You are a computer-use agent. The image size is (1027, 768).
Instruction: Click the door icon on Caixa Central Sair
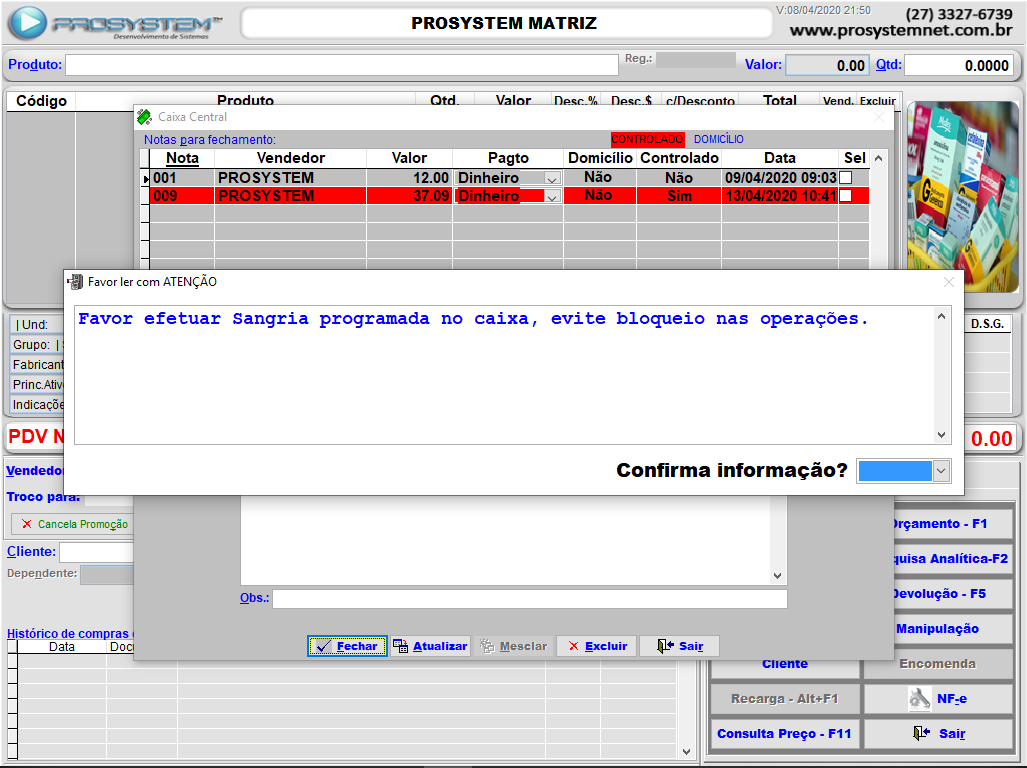click(665, 646)
